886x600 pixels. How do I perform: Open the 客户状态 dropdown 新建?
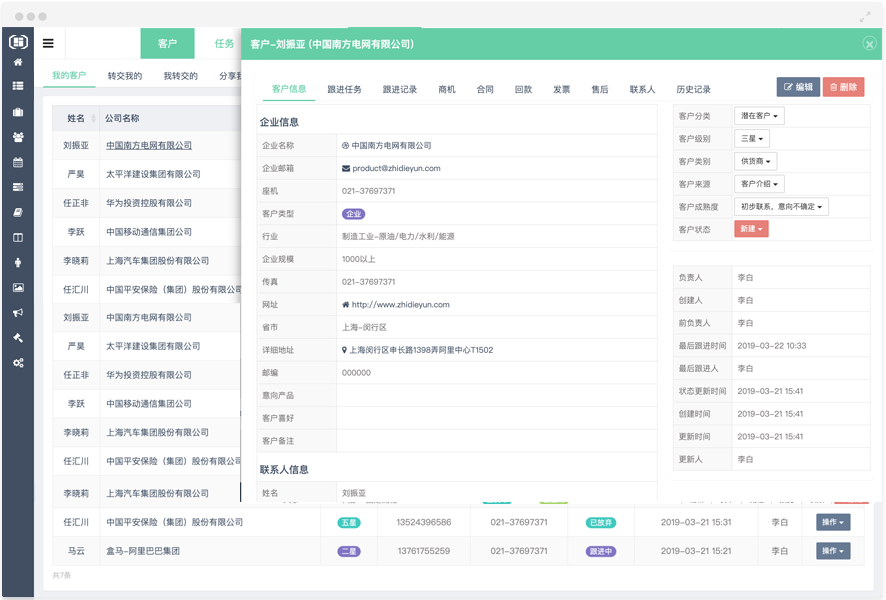(751, 229)
